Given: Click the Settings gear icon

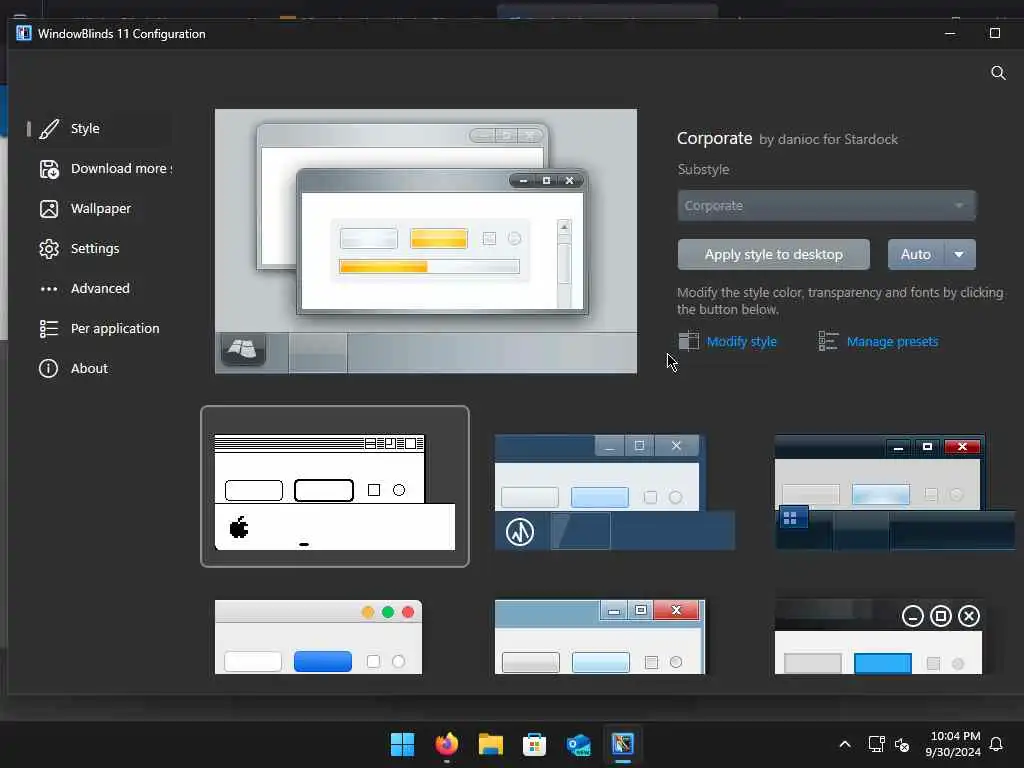Looking at the screenshot, I should (x=49, y=249).
